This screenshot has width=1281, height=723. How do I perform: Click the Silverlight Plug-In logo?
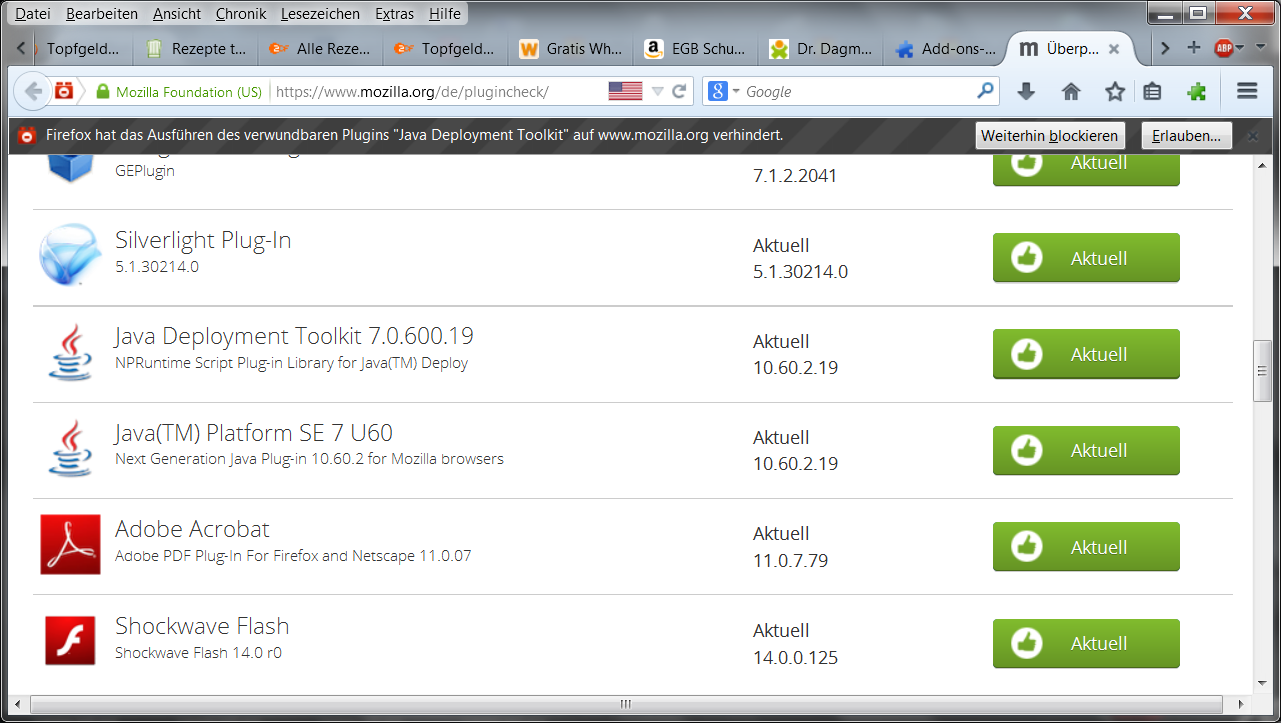tap(69, 255)
